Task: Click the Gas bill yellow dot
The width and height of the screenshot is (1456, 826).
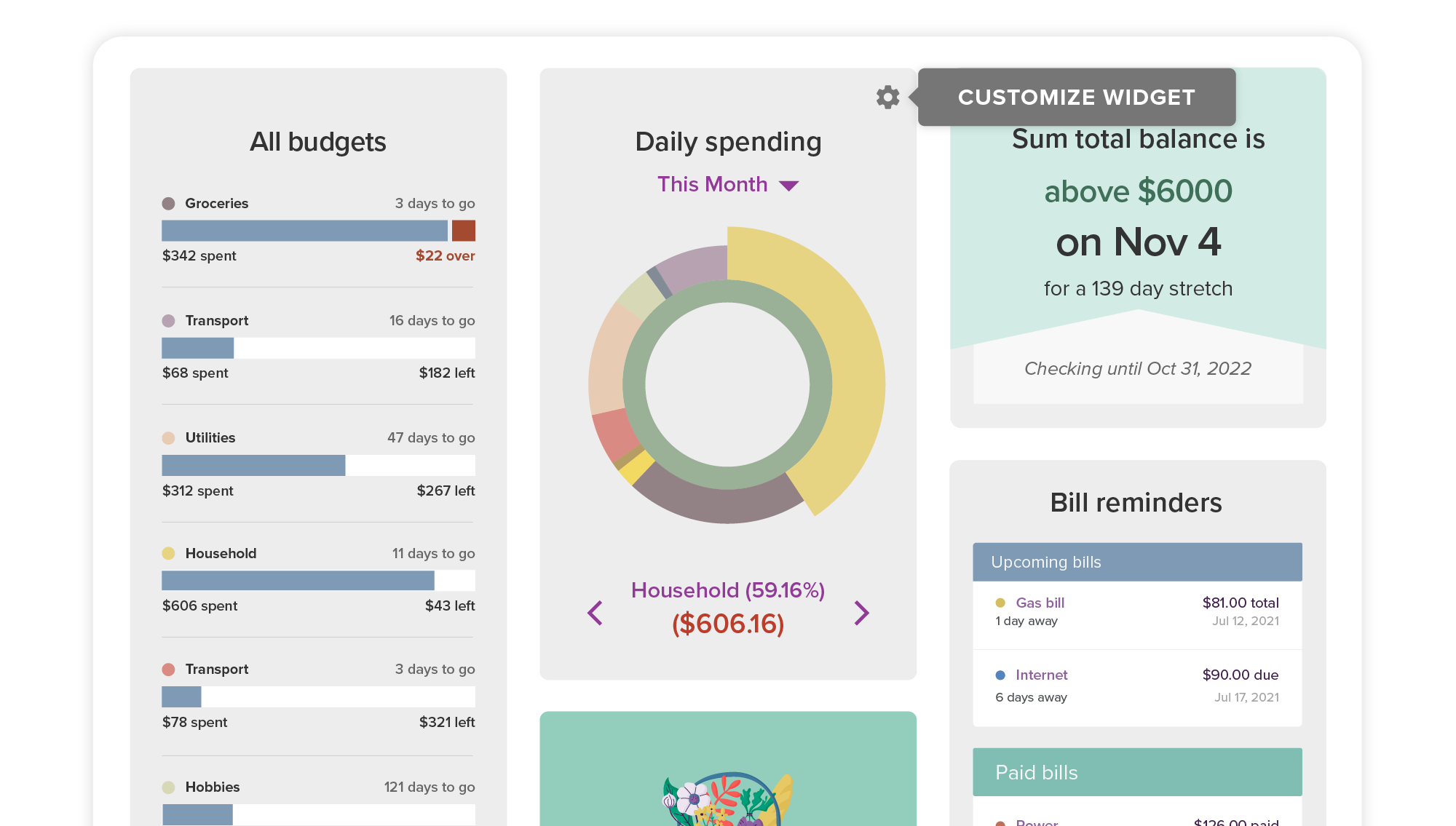Action: [x=1000, y=603]
